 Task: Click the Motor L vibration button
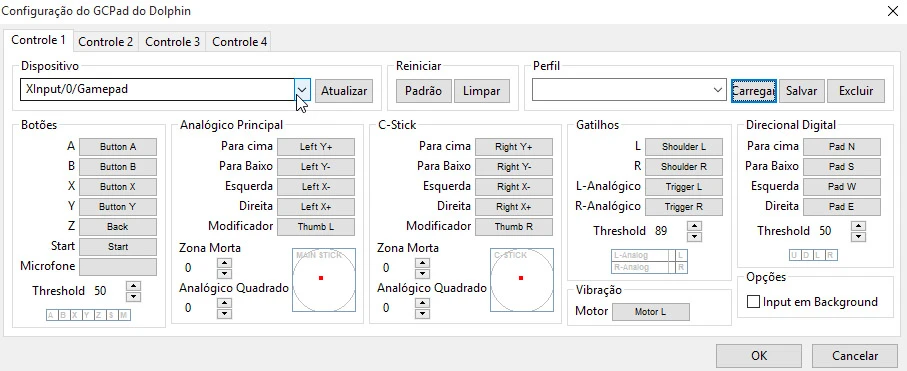click(x=651, y=312)
